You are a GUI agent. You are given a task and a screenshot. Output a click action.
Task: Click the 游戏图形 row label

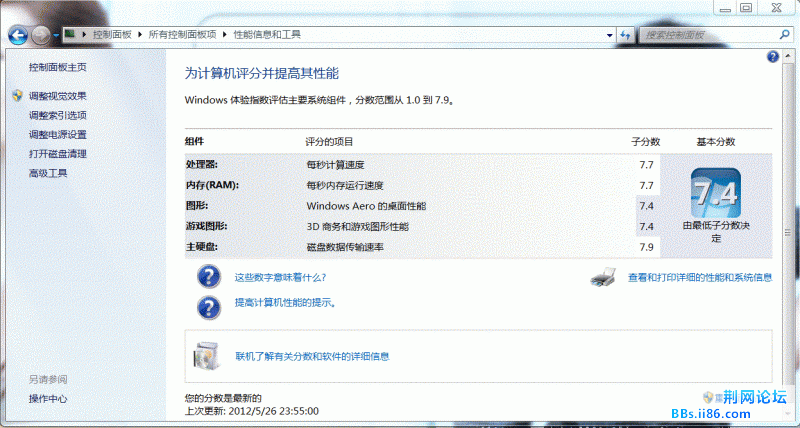pyautogui.click(x=207, y=226)
